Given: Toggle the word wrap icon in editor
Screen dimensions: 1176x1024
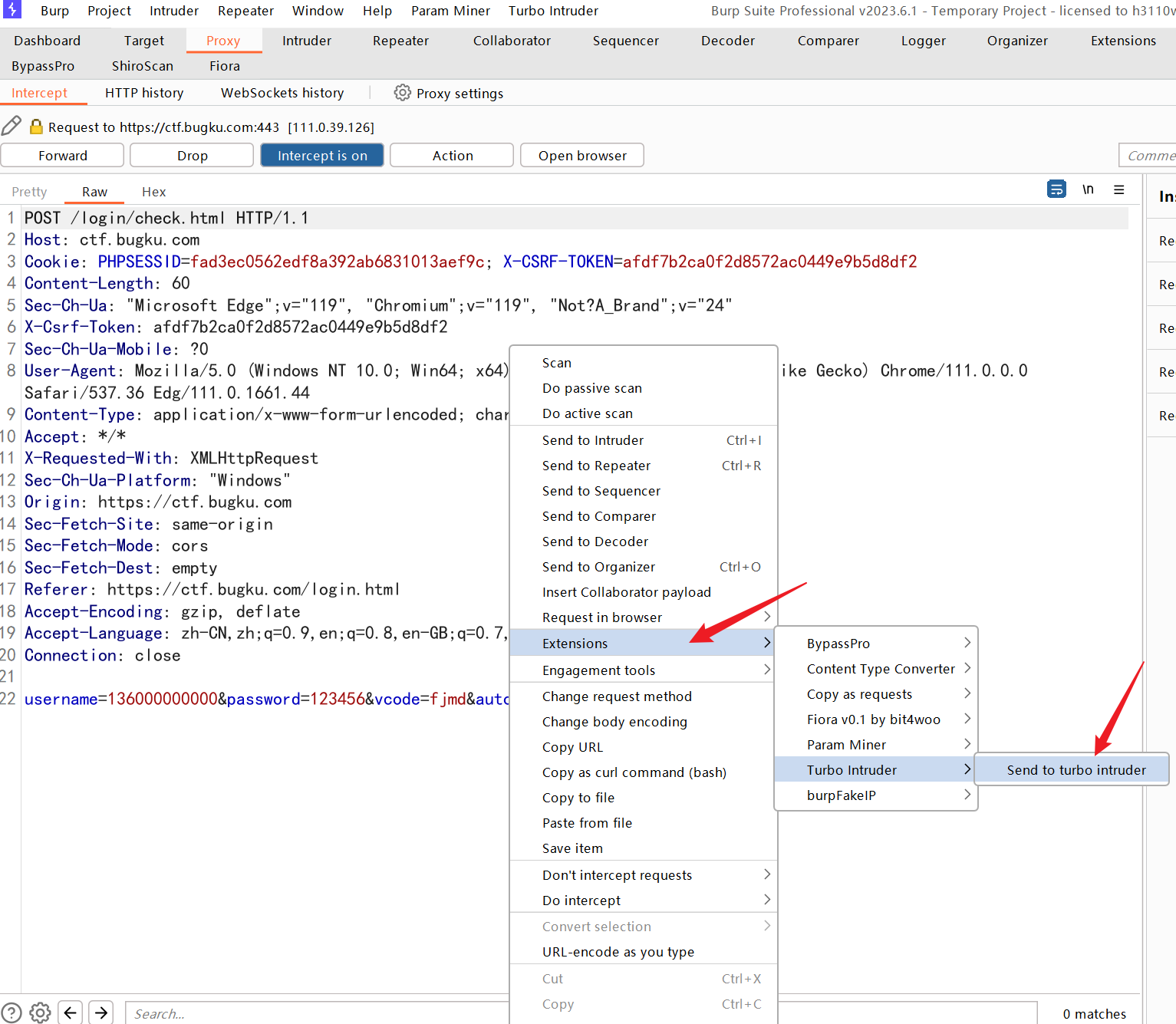Looking at the screenshot, I should tap(1056, 189).
